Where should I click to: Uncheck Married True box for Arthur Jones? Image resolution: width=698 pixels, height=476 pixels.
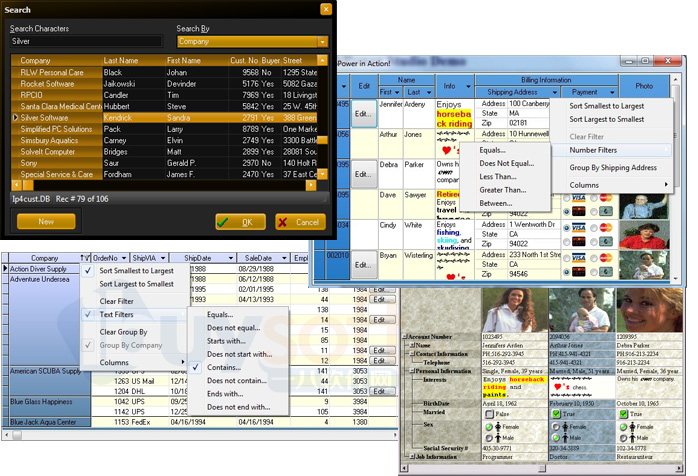click(x=556, y=414)
